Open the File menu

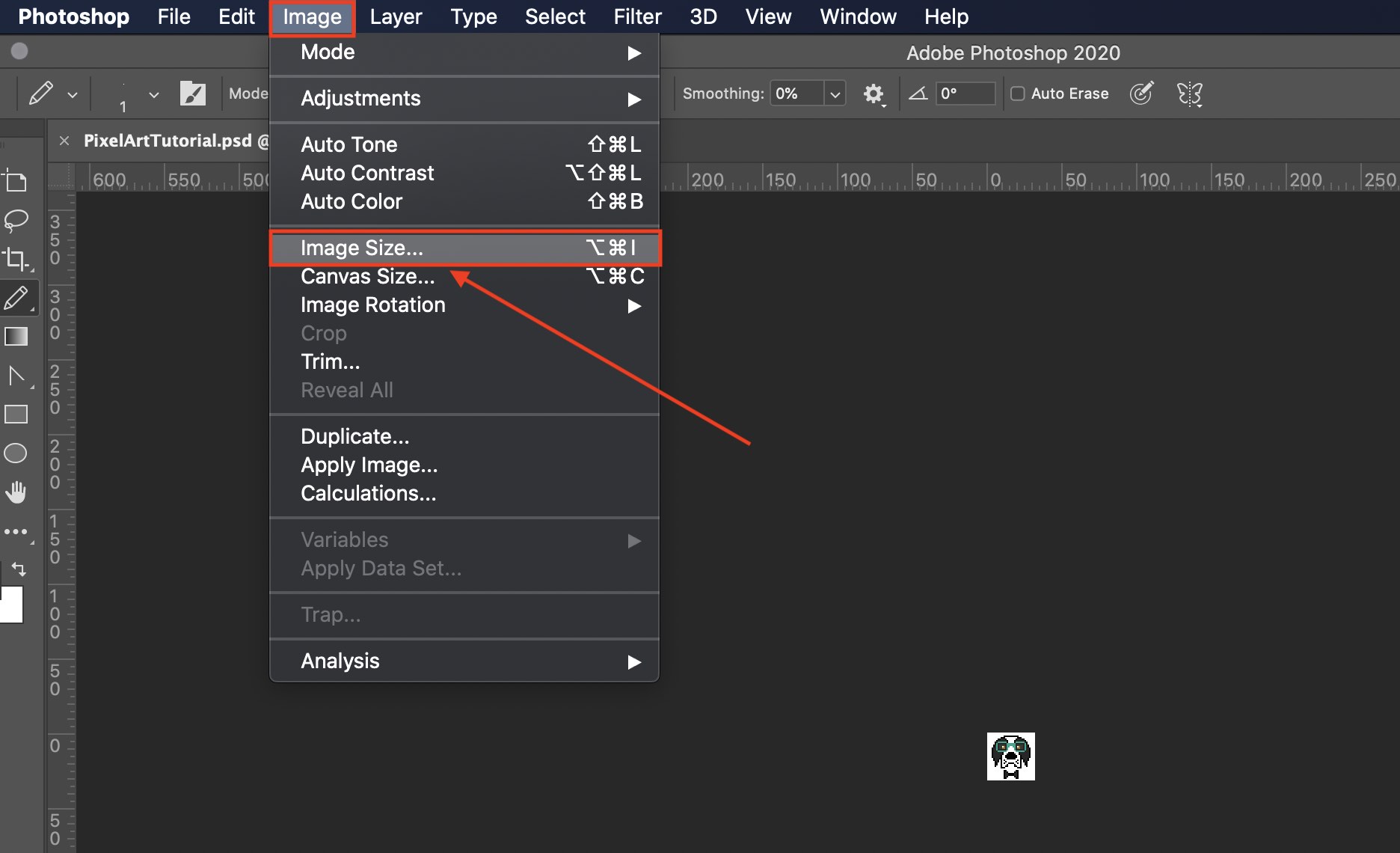174,16
